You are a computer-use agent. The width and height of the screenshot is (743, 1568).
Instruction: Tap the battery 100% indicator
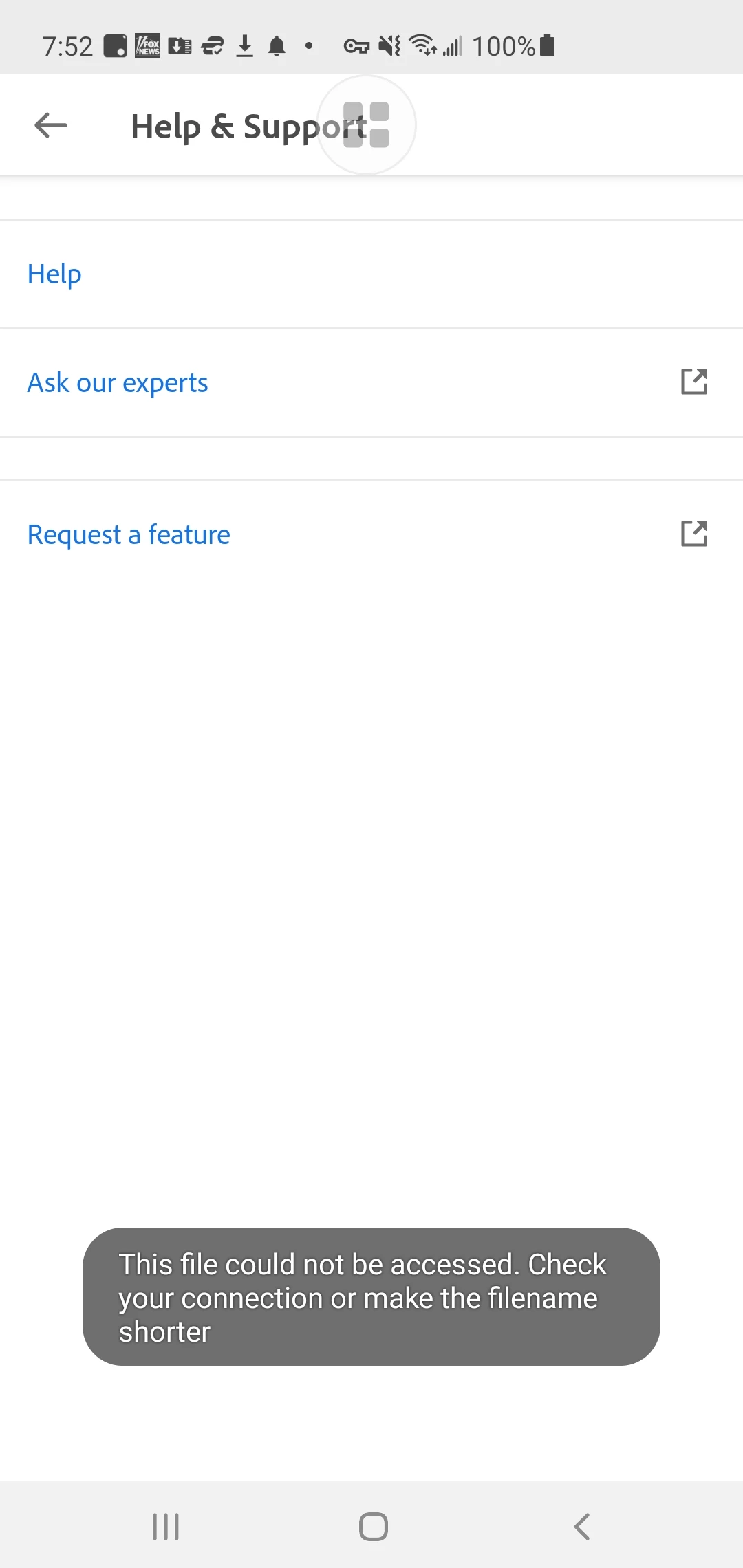click(x=513, y=46)
